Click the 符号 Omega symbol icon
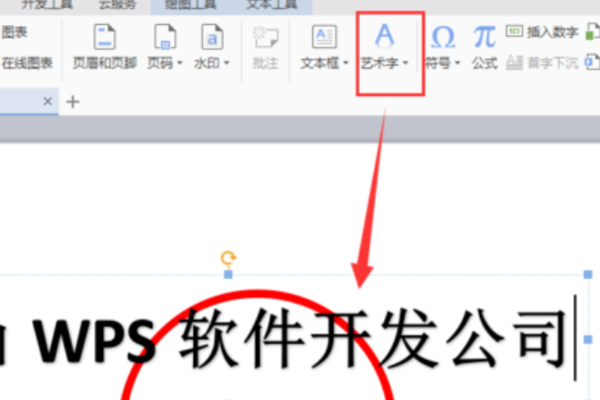The width and height of the screenshot is (600, 400). click(x=443, y=37)
